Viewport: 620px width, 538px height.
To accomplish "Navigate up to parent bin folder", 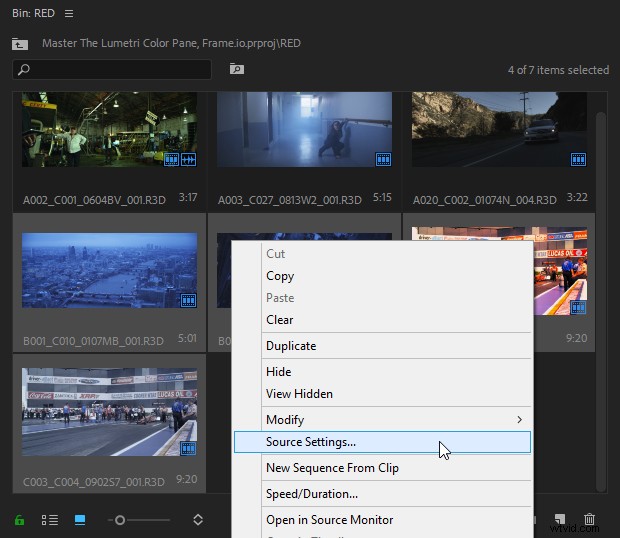I will [x=20, y=43].
